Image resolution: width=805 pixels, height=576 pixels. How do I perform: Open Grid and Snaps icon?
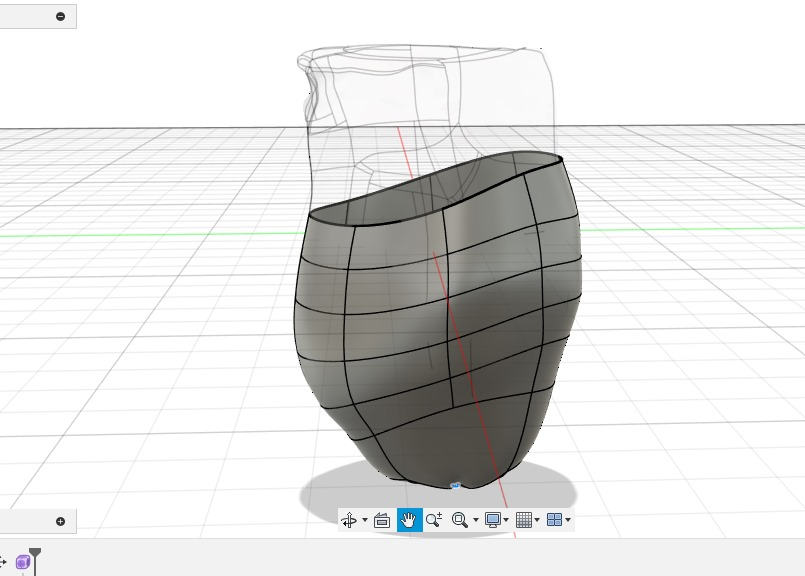pos(524,520)
